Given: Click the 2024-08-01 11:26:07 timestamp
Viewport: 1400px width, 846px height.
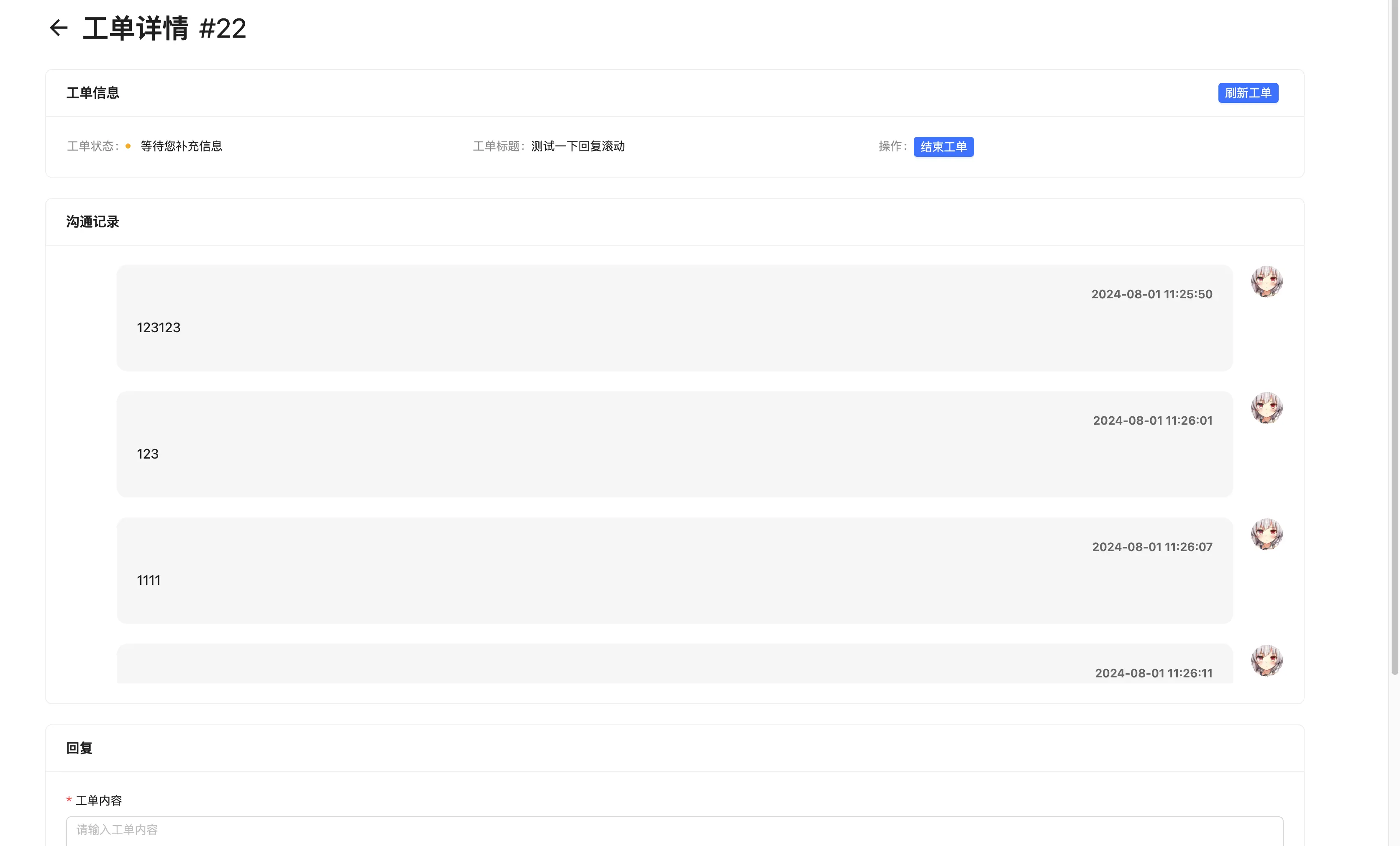Looking at the screenshot, I should tap(1152, 547).
